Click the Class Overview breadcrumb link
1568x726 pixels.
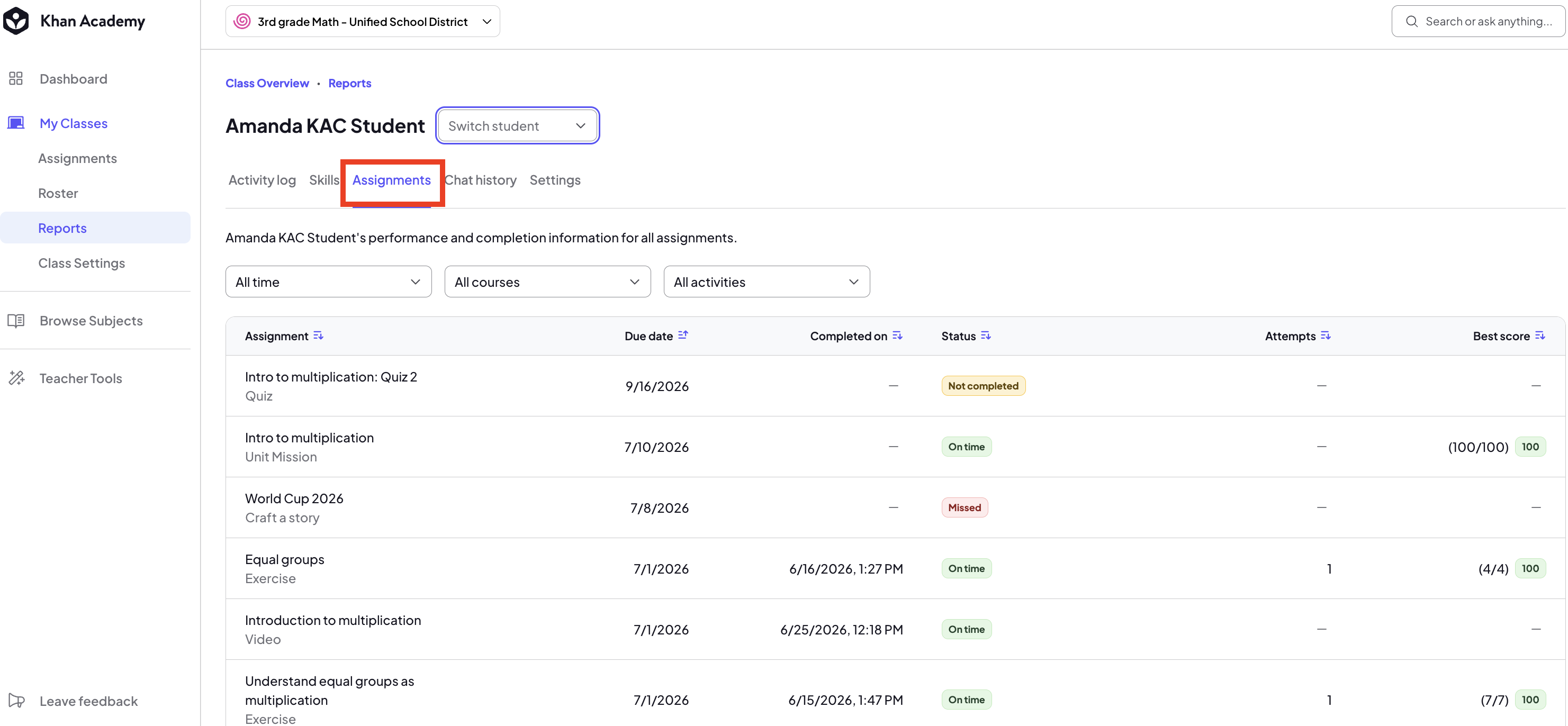267,83
